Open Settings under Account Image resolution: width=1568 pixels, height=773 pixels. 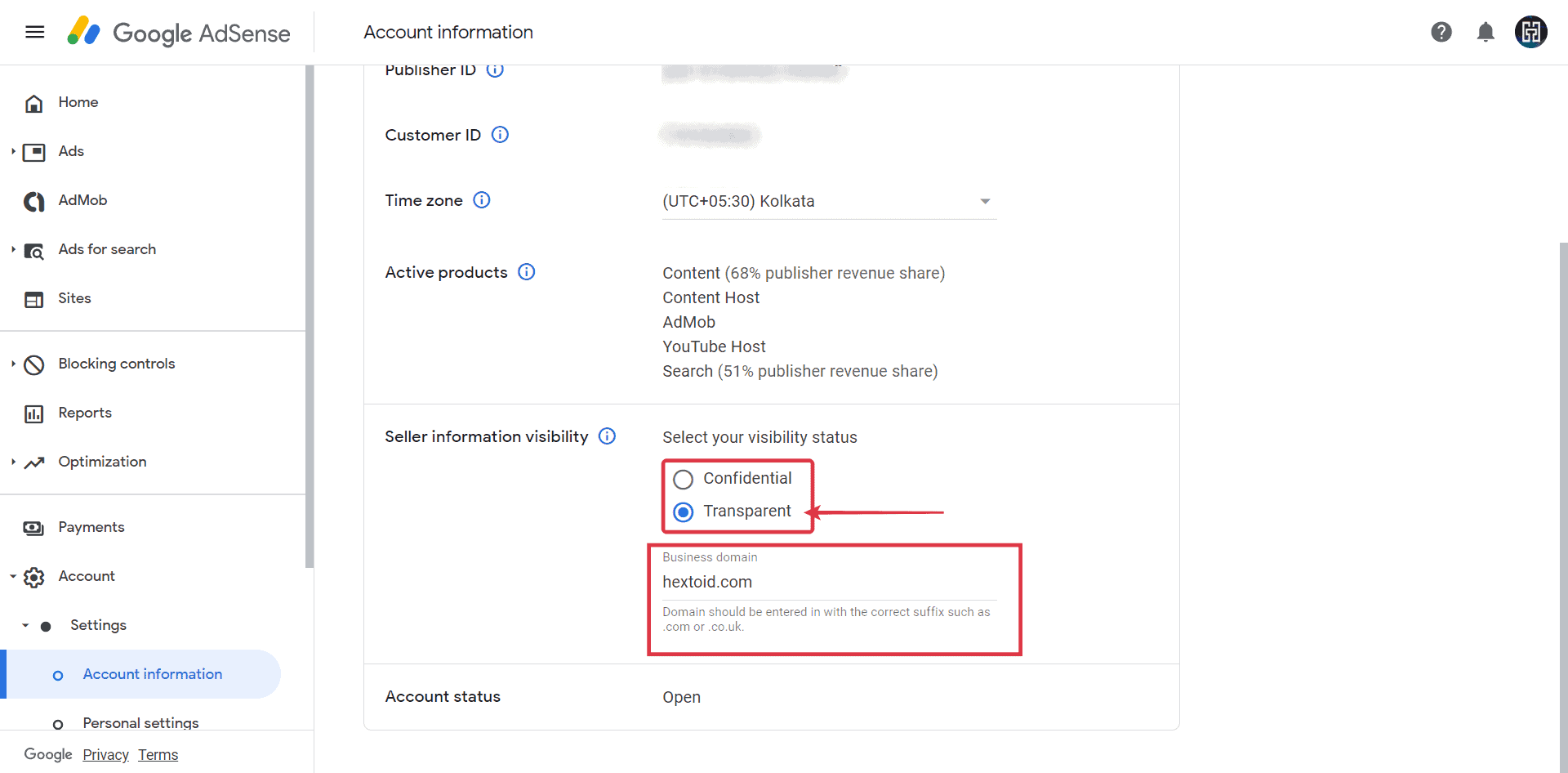point(98,625)
